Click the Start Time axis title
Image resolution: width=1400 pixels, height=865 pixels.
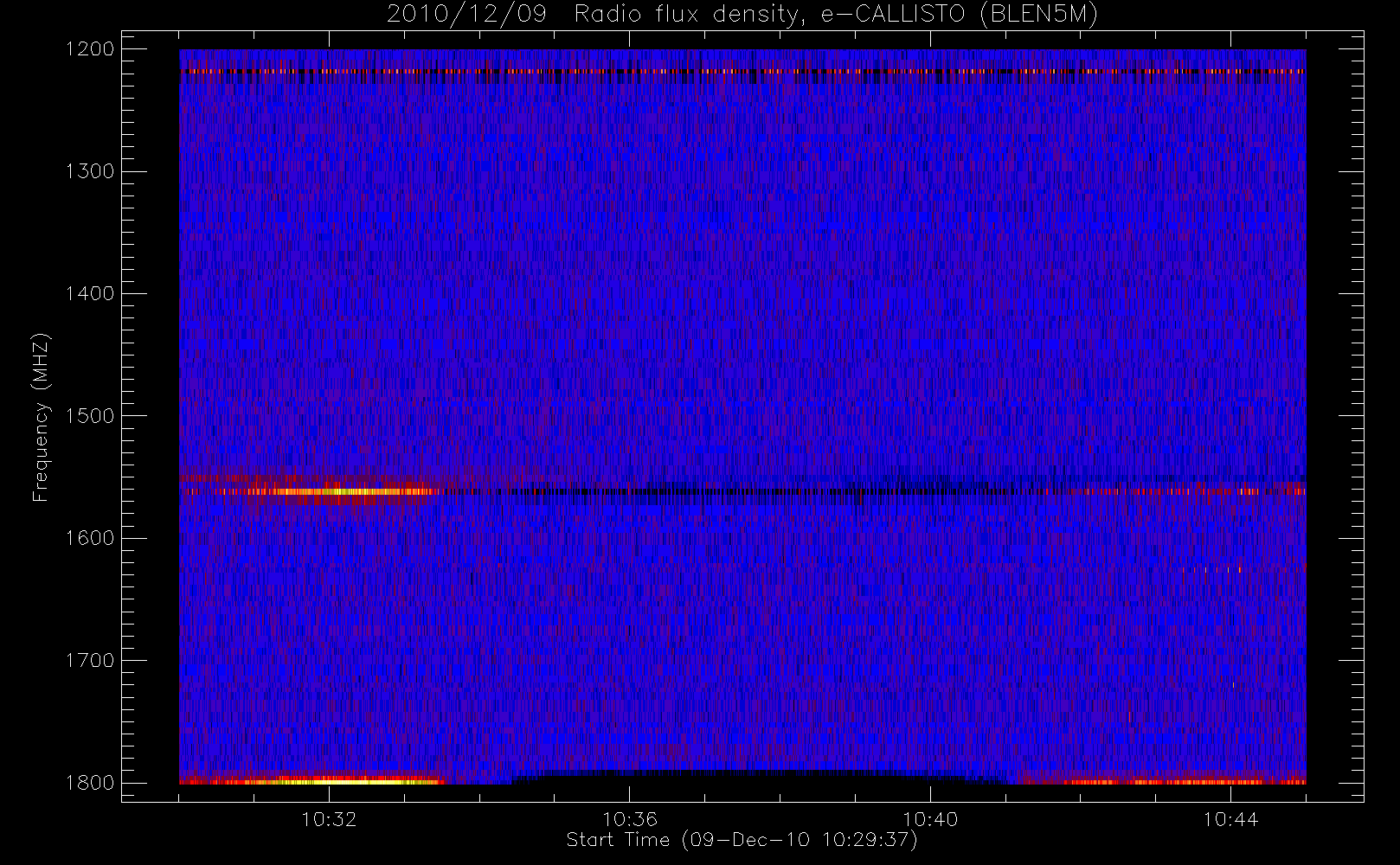click(742, 840)
